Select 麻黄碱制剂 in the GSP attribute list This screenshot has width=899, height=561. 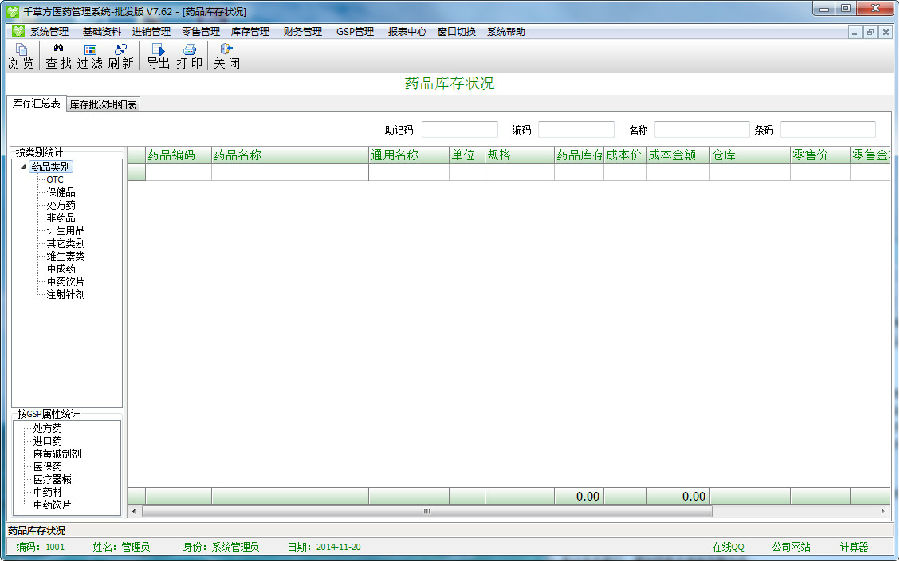[57, 454]
